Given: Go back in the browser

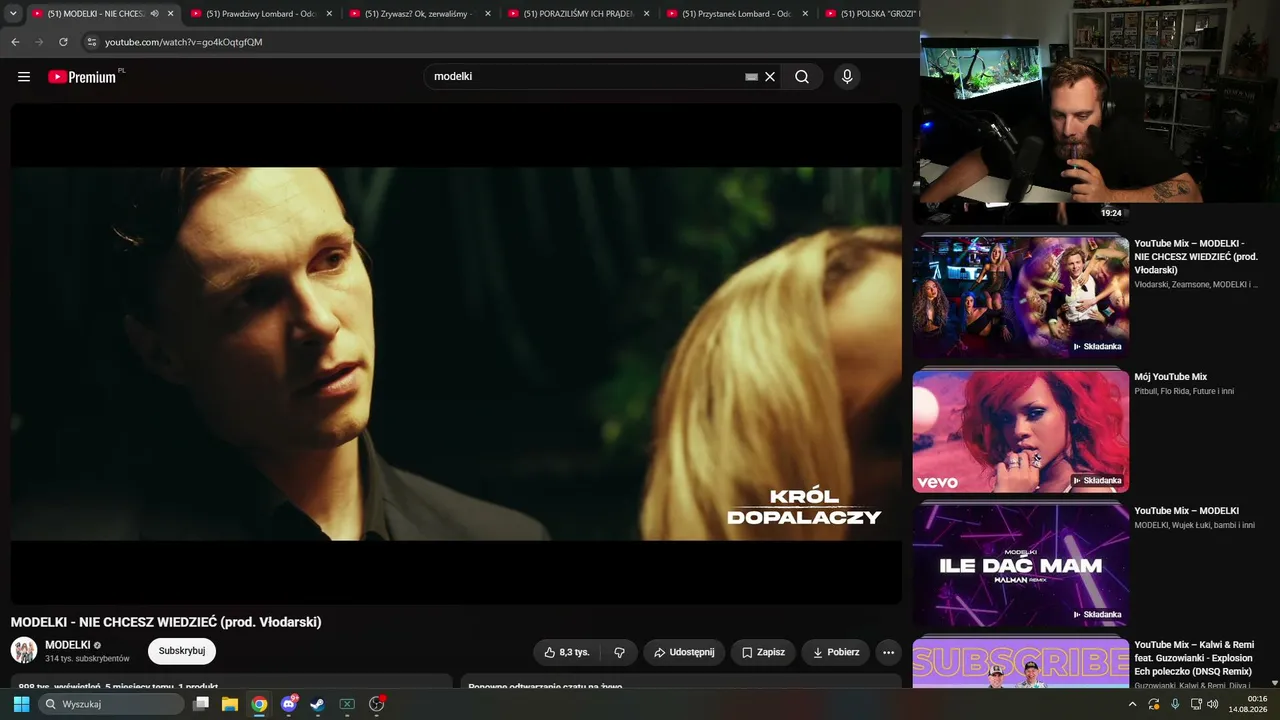Looking at the screenshot, I should click(x=15, y=42).
